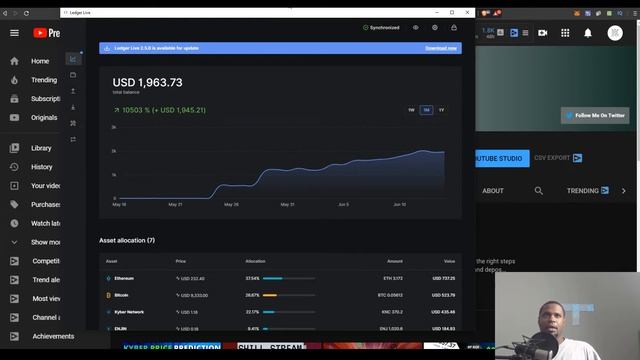Lock Ledger Live with padlock icon
The image size is (640, 360).
coord(454,28)
